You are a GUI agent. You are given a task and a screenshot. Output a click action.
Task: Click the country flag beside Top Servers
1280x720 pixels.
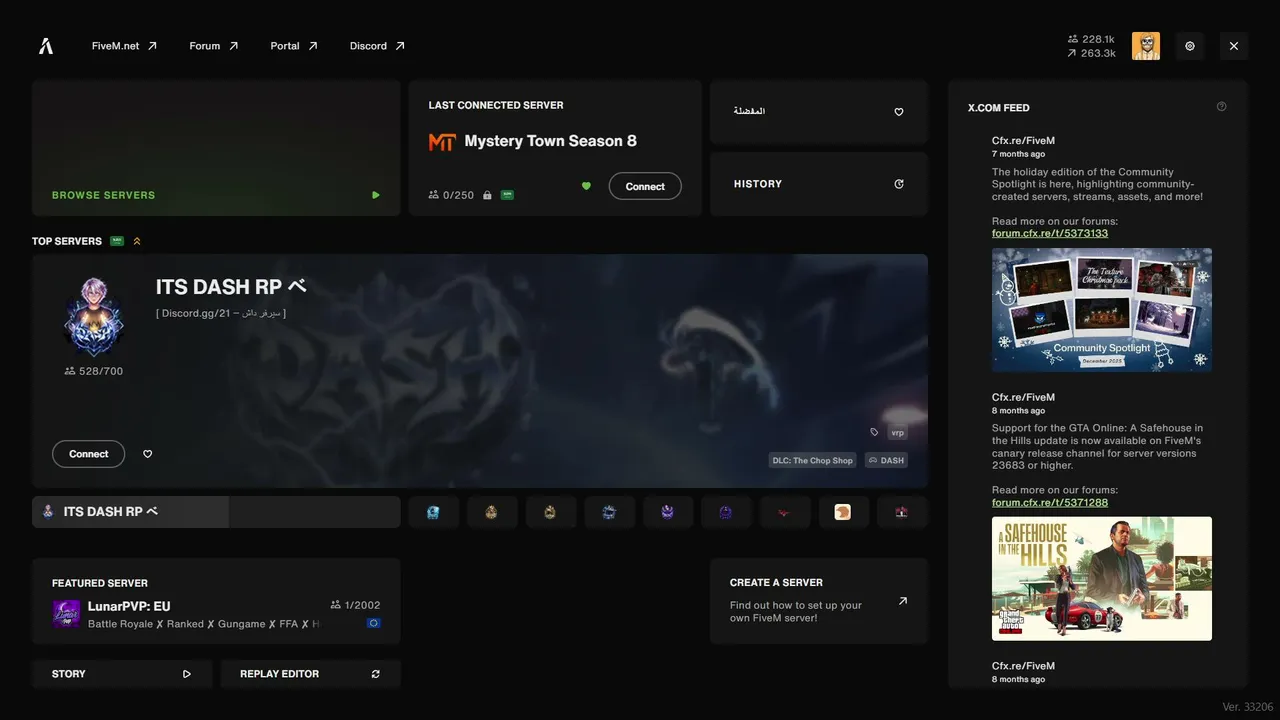click(117, 241)
